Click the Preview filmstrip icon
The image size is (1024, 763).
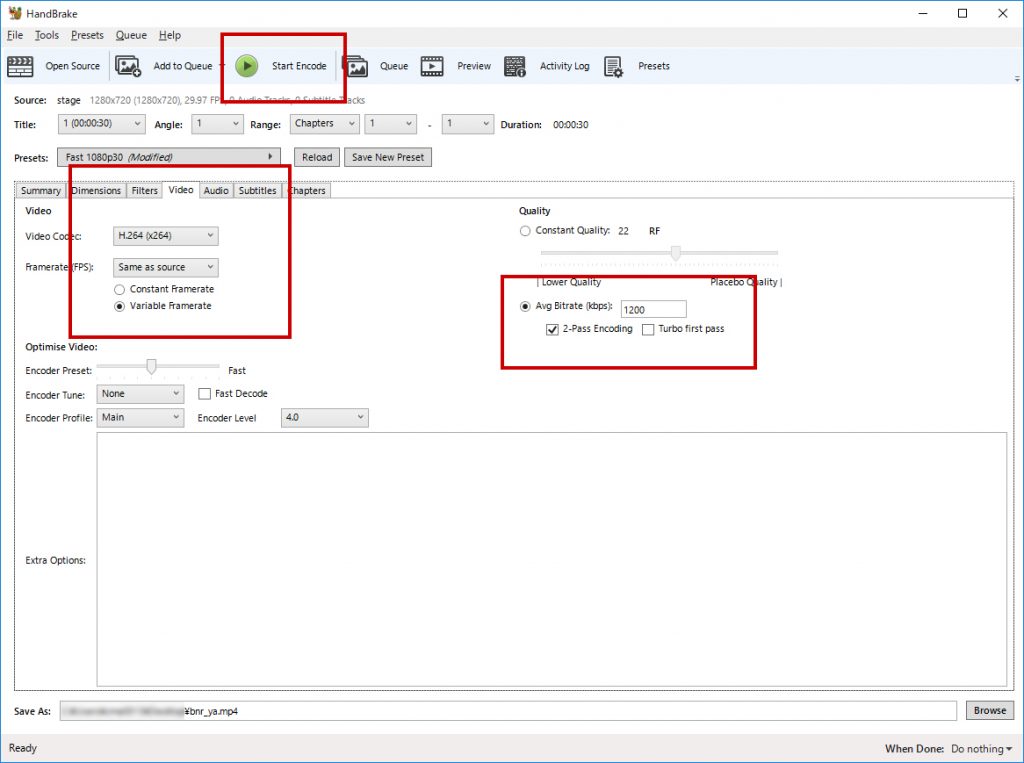point(432,66)
